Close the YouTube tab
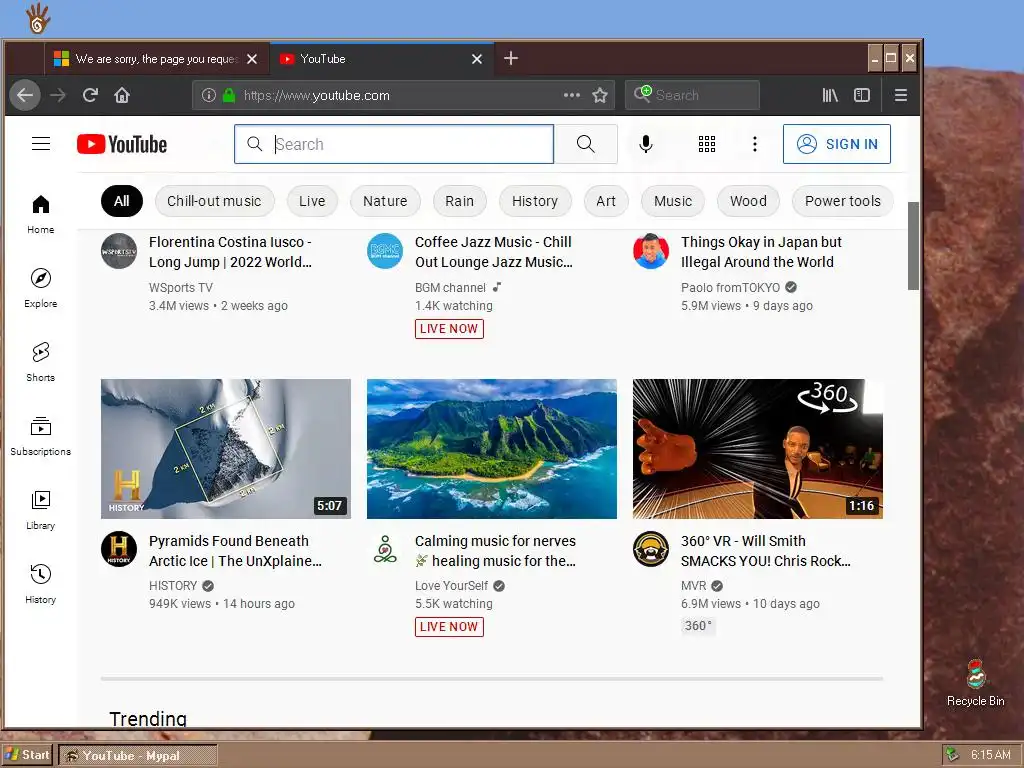The height and width of the screenshot is (768, 1024). pos(477,59)
